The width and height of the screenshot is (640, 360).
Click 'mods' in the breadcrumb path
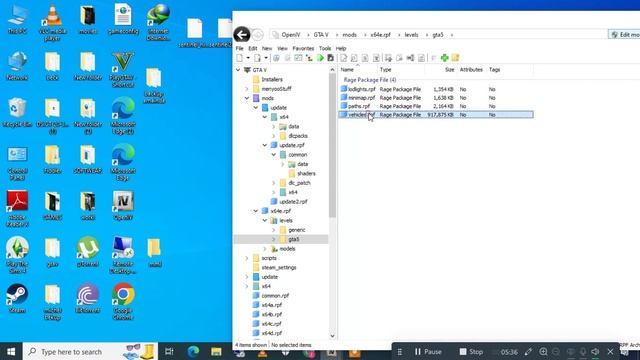click(349, 35)
